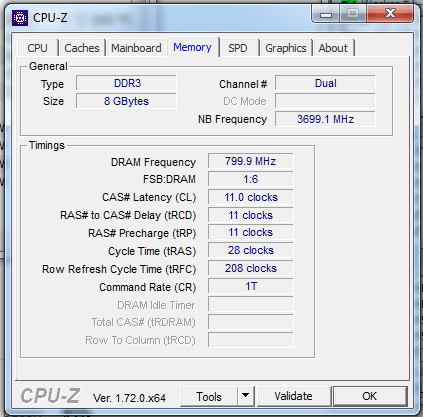Click the Row Refresh Cycle Time (tRFC) label
The image size is (423, 417).
(119, 269)
